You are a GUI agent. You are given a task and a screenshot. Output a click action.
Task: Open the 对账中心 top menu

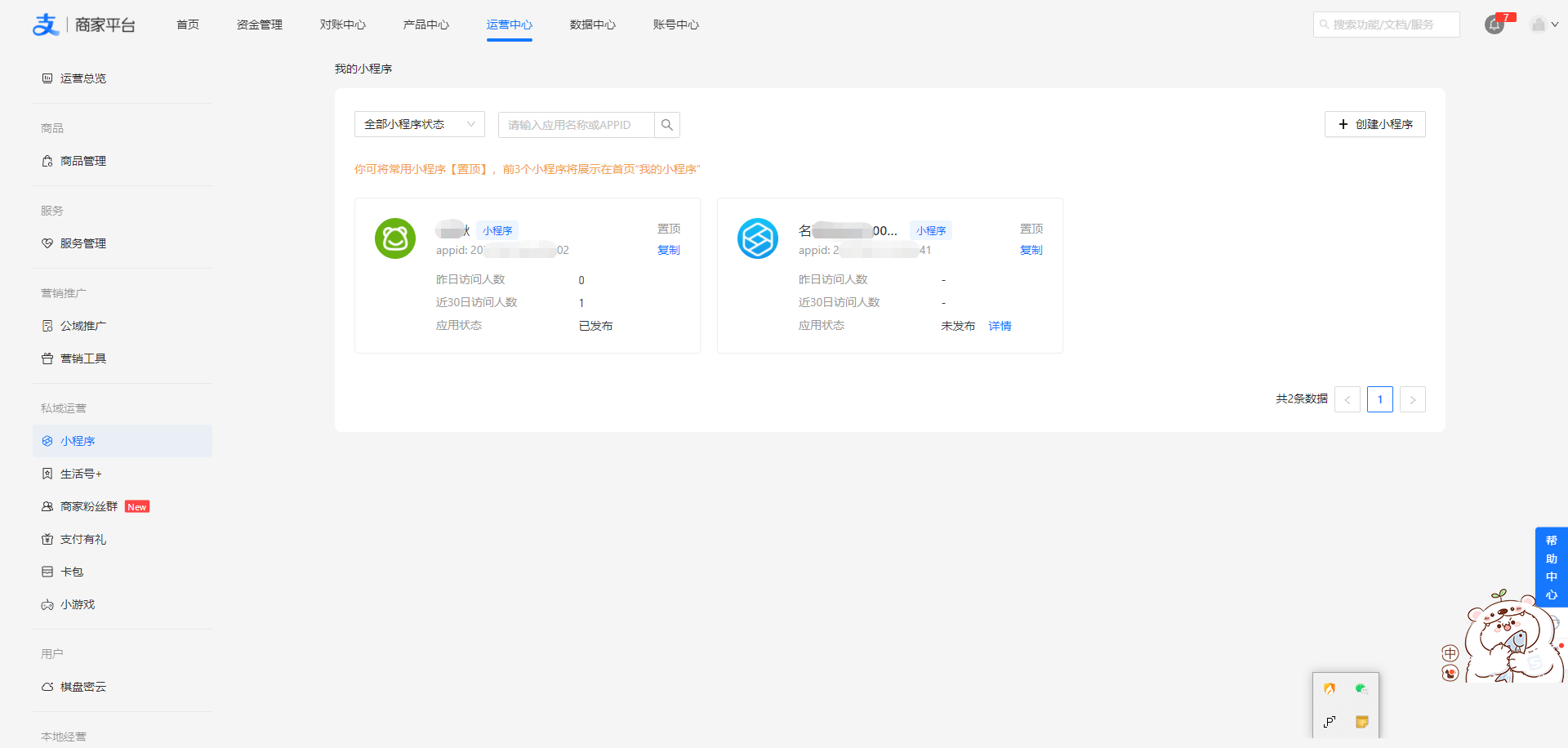[x=343, y=24]
